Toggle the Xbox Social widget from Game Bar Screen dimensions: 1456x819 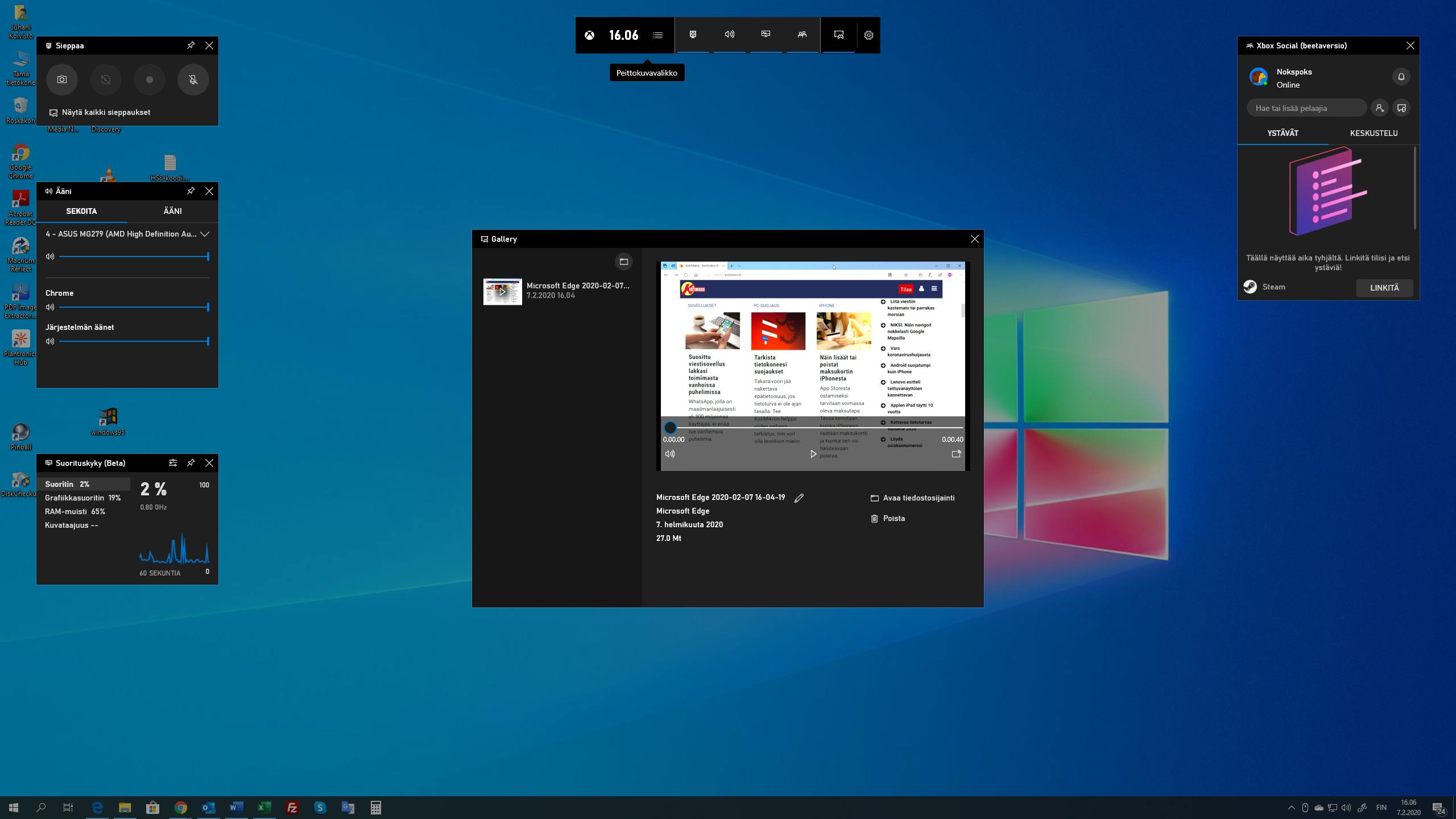803,35
